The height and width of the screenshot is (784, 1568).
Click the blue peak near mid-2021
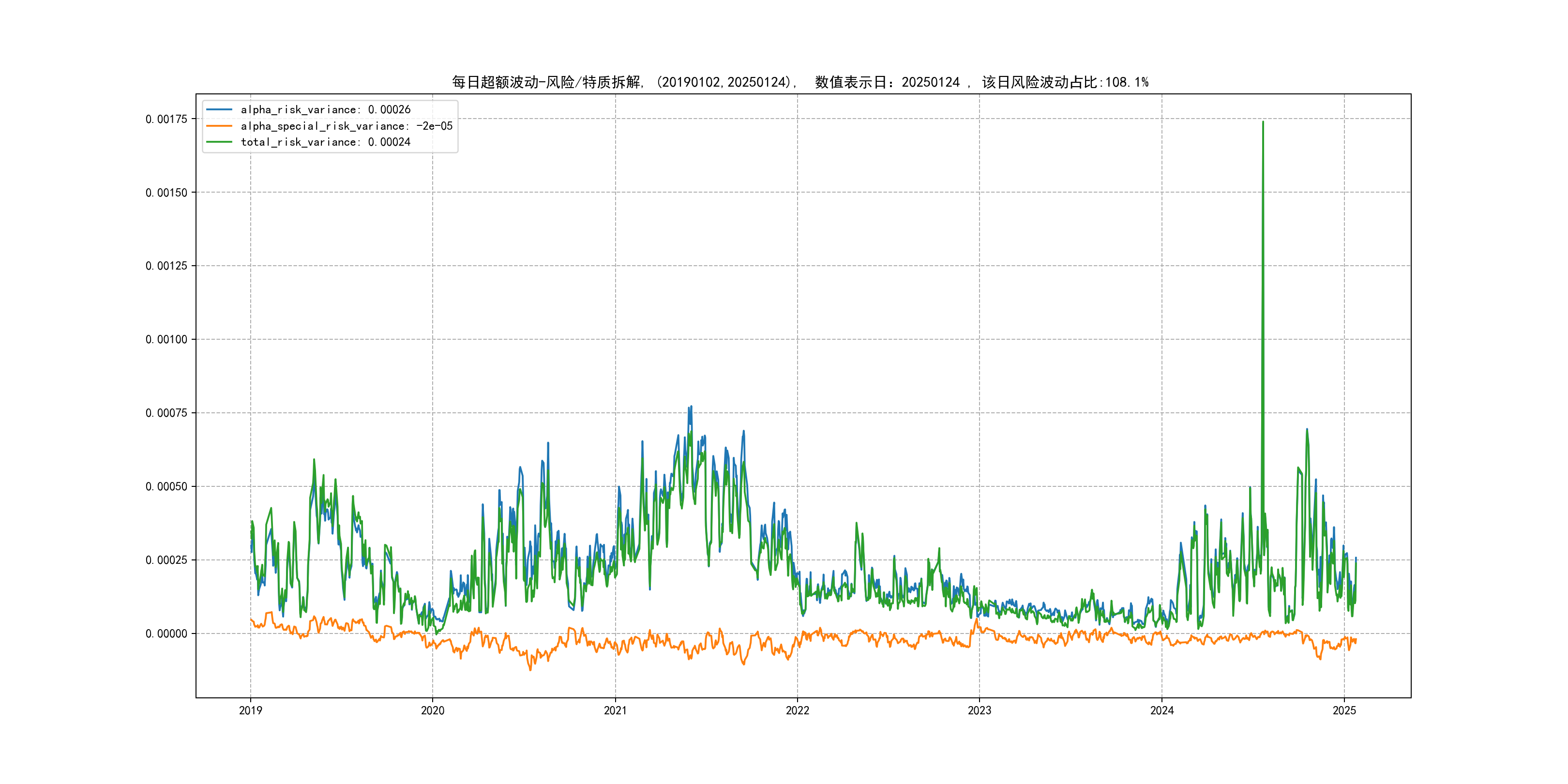(x=691, y=407)
